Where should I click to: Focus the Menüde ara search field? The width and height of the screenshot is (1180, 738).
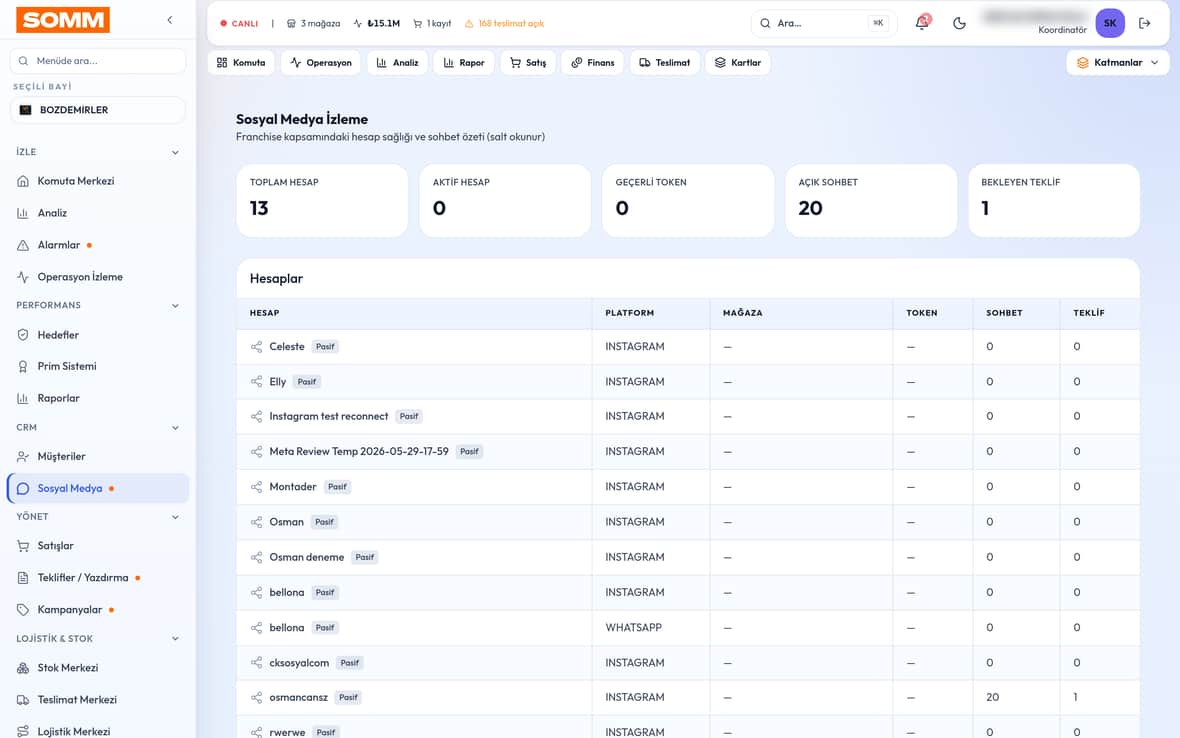tap(98, 61)
